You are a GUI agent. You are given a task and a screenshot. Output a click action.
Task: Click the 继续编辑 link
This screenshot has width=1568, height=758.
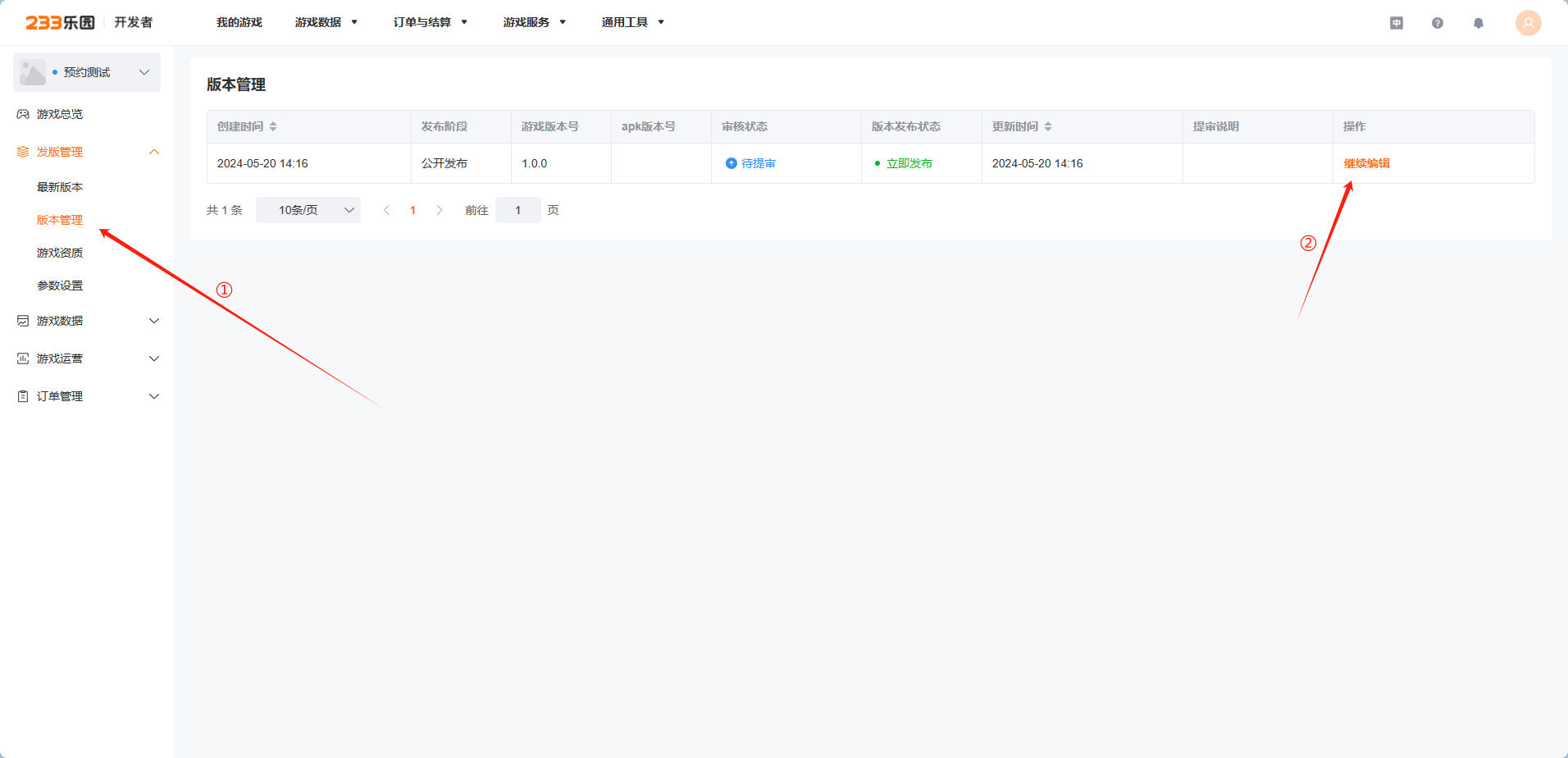click(1366, 163)
